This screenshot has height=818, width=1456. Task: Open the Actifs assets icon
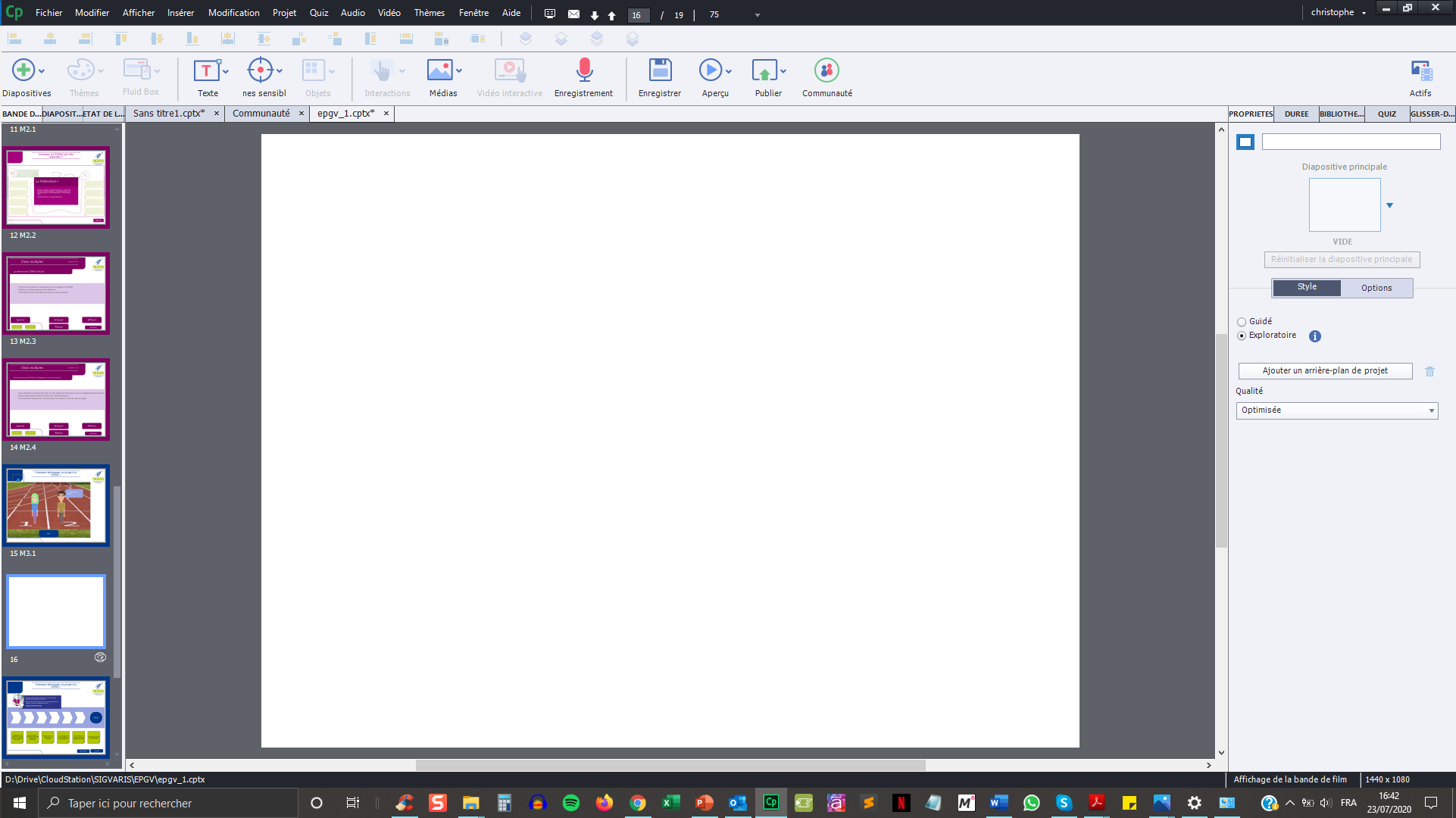[x=1420, y=70]
